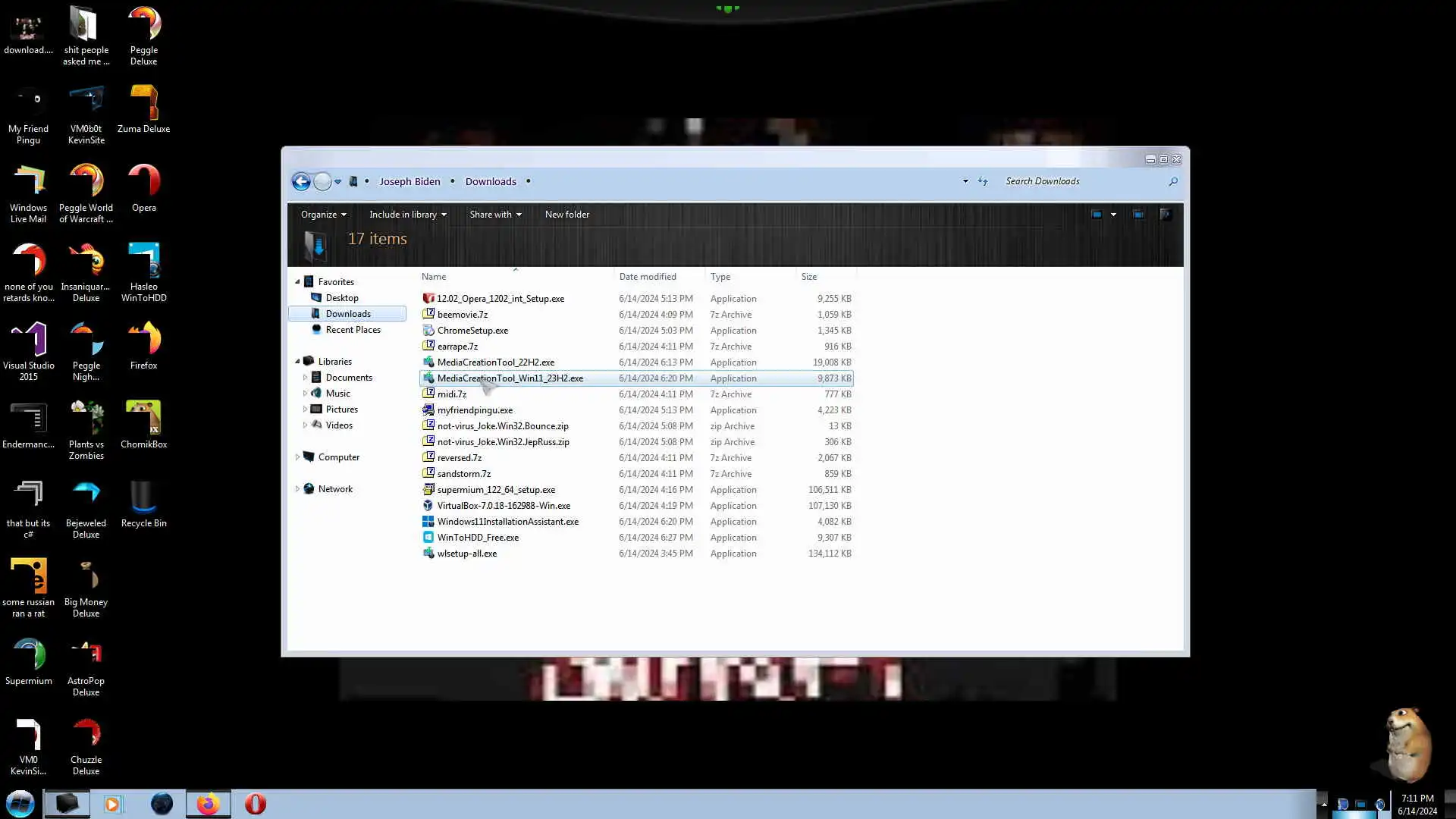Screen dimensions: 1456x819
Task: Click the Back navigation arrow button
Action: [x=301, y=182]
